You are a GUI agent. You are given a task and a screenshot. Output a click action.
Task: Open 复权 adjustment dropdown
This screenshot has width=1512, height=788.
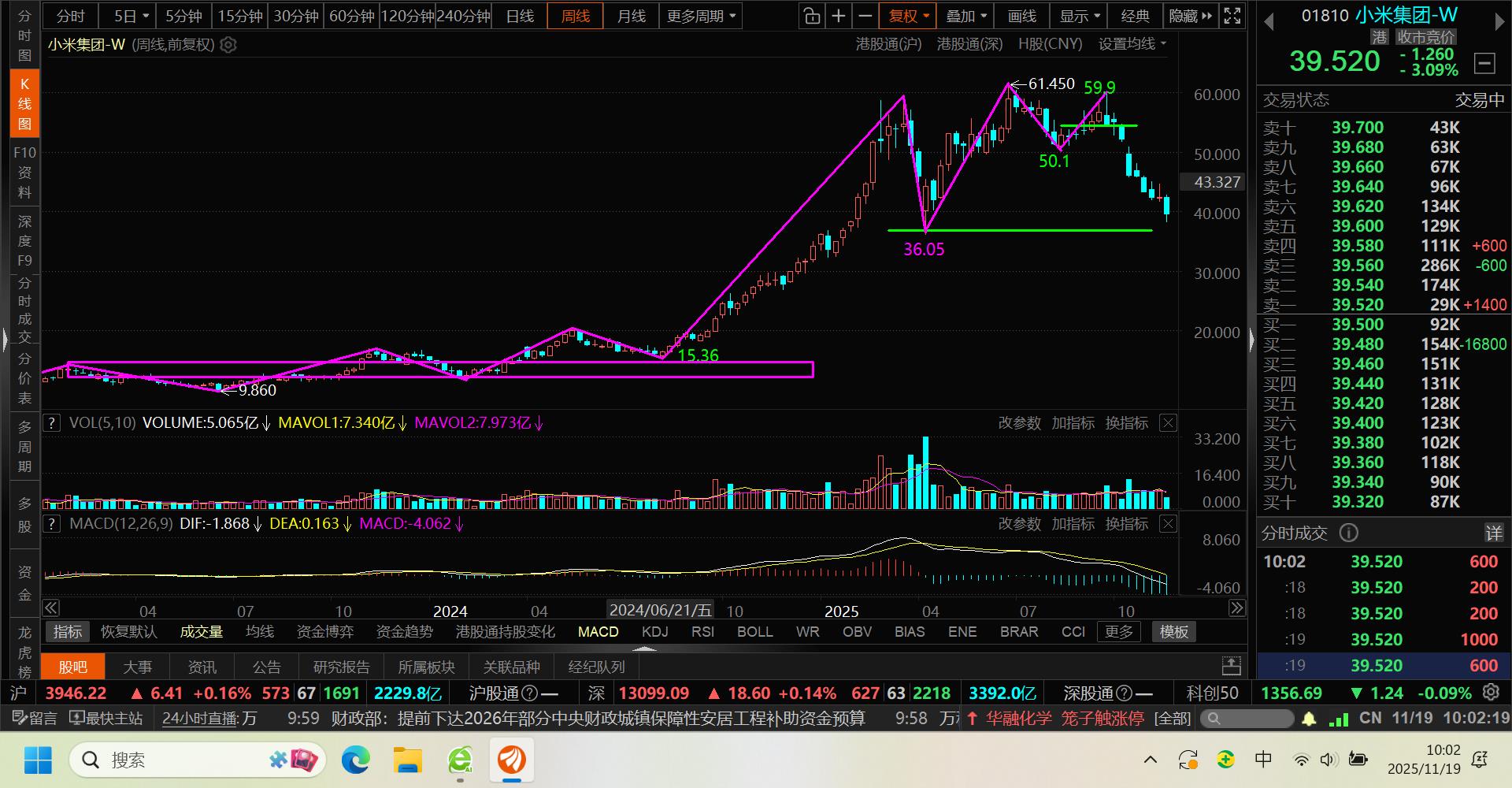click(x=909, y=16)
